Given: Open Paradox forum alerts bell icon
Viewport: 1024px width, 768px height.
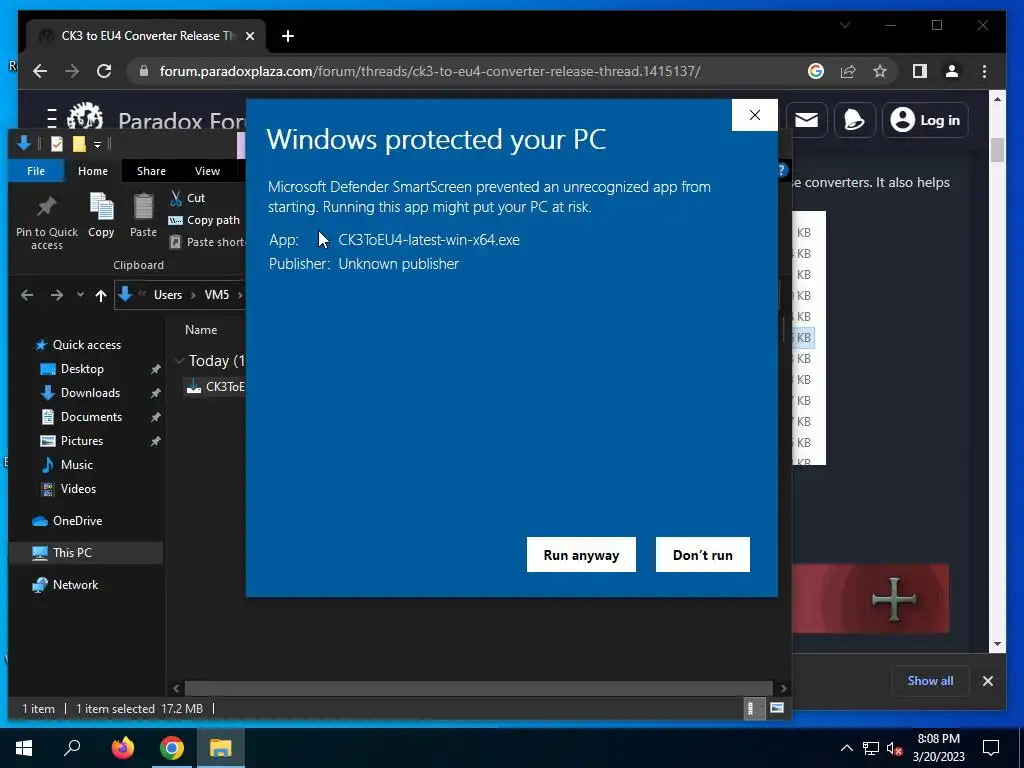Looking at the screenshot, I should tap(854, 120).
